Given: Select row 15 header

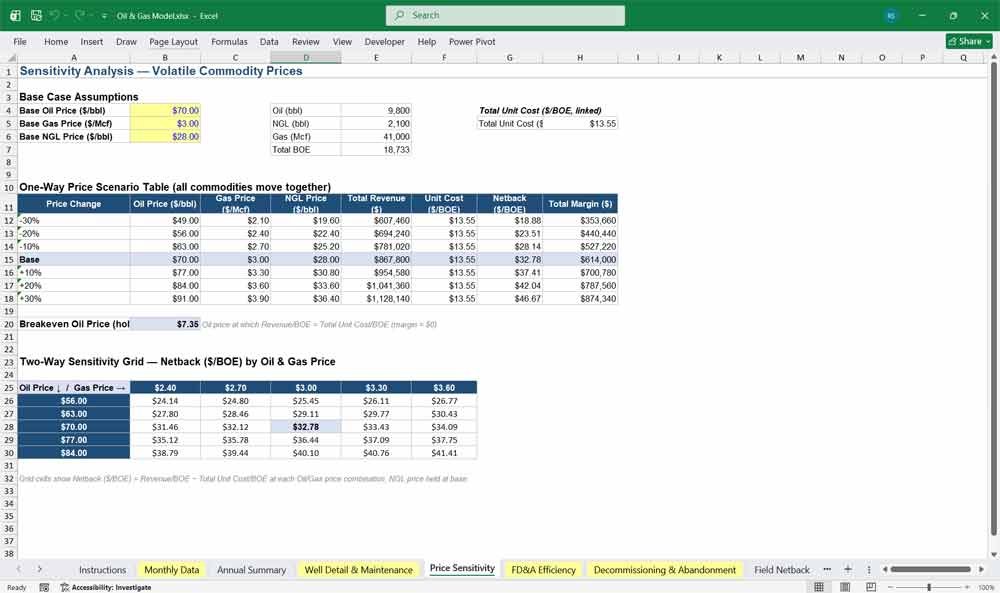Looking at the screenshot, I should click(8, 260).
